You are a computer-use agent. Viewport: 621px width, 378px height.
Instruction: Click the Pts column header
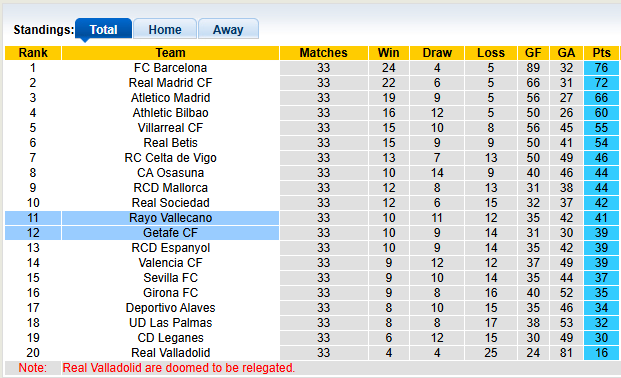601,53
